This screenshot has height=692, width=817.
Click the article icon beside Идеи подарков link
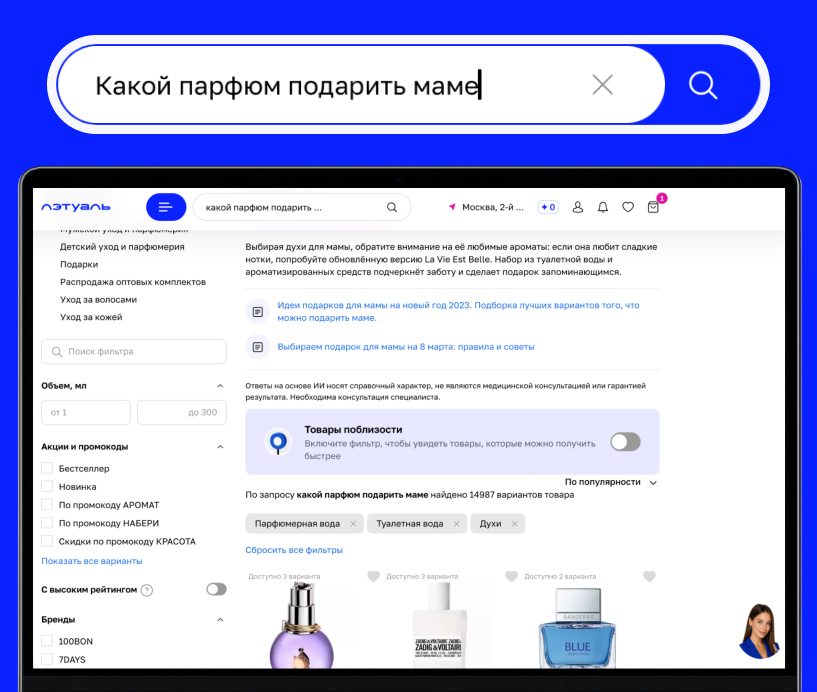(257, 312)
